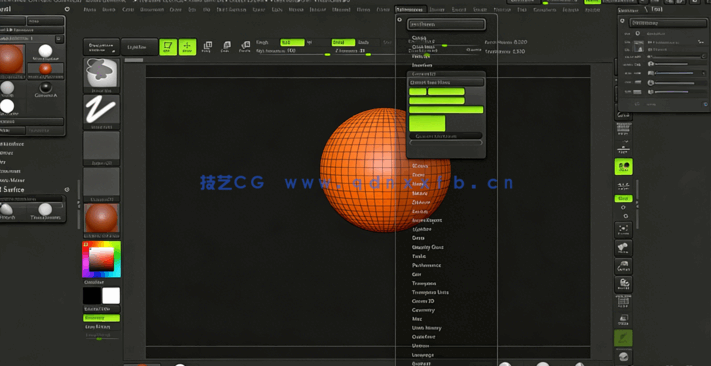Toggle the PolyFrame grid icon on right shelf
The width and height of the screenshot is (711, 366).
tap(623, 302)
